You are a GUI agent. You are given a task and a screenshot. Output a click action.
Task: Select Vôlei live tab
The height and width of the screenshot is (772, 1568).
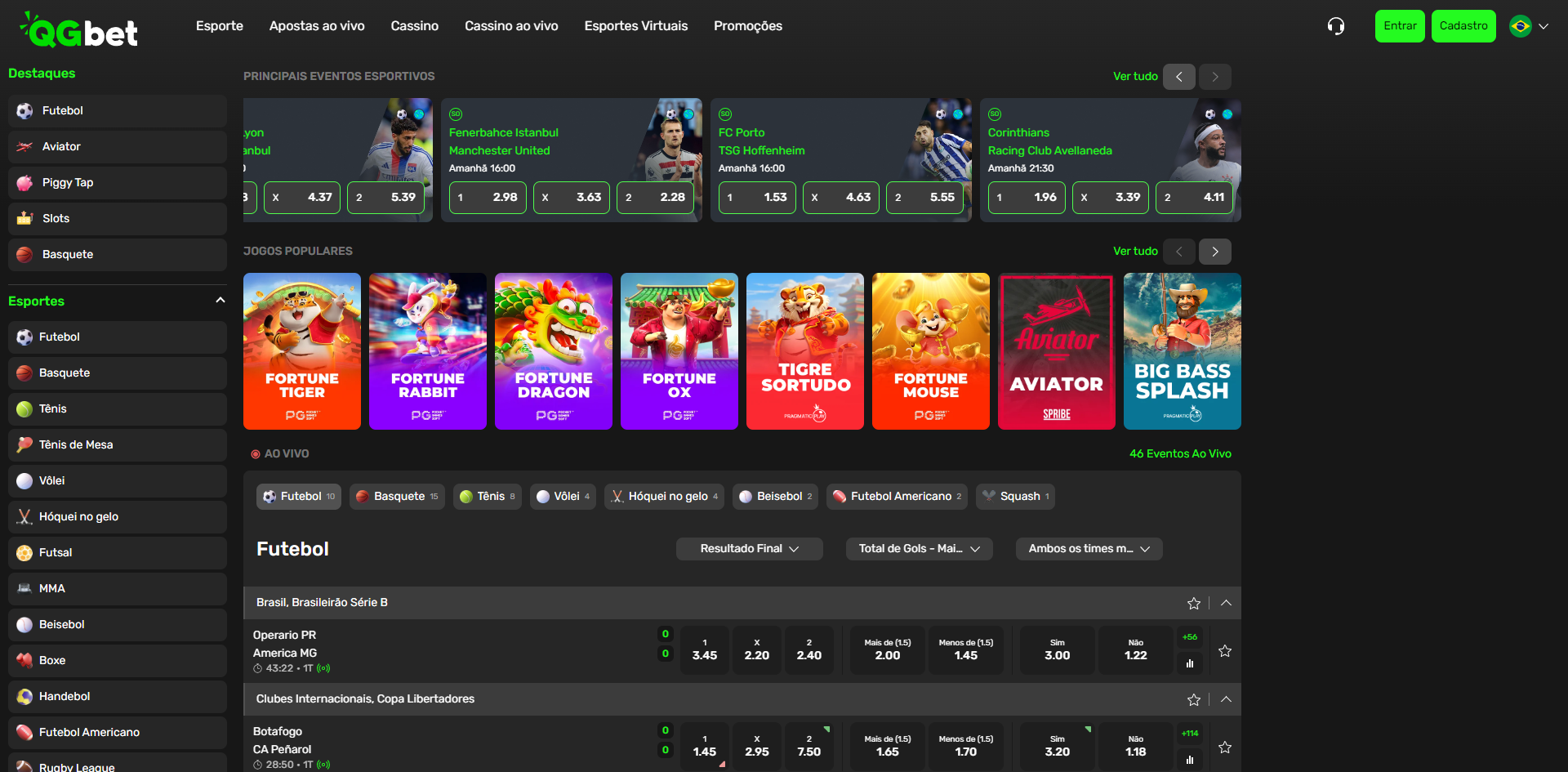point(563,497)
